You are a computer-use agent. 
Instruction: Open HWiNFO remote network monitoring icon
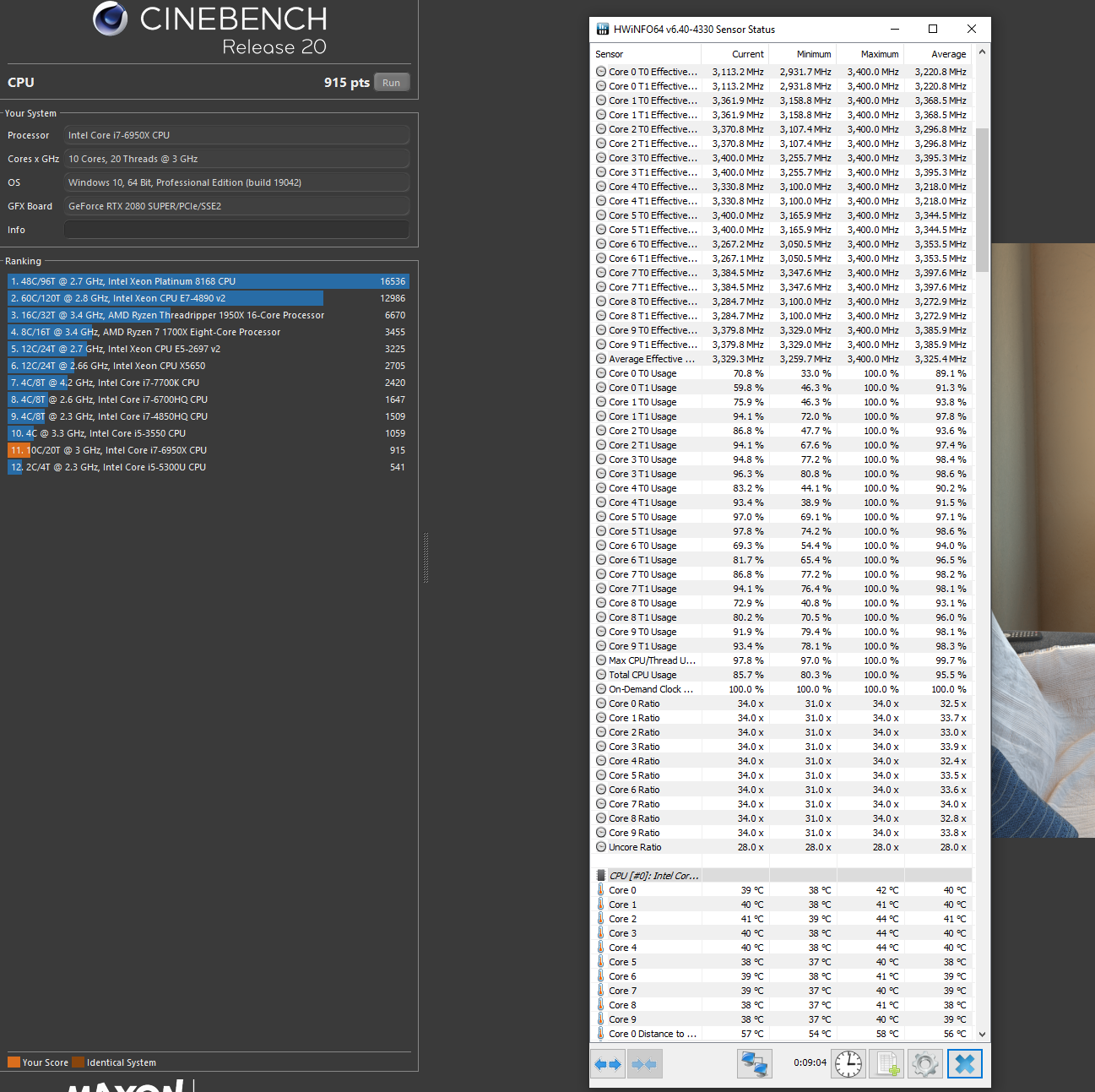pos(755,1064)
